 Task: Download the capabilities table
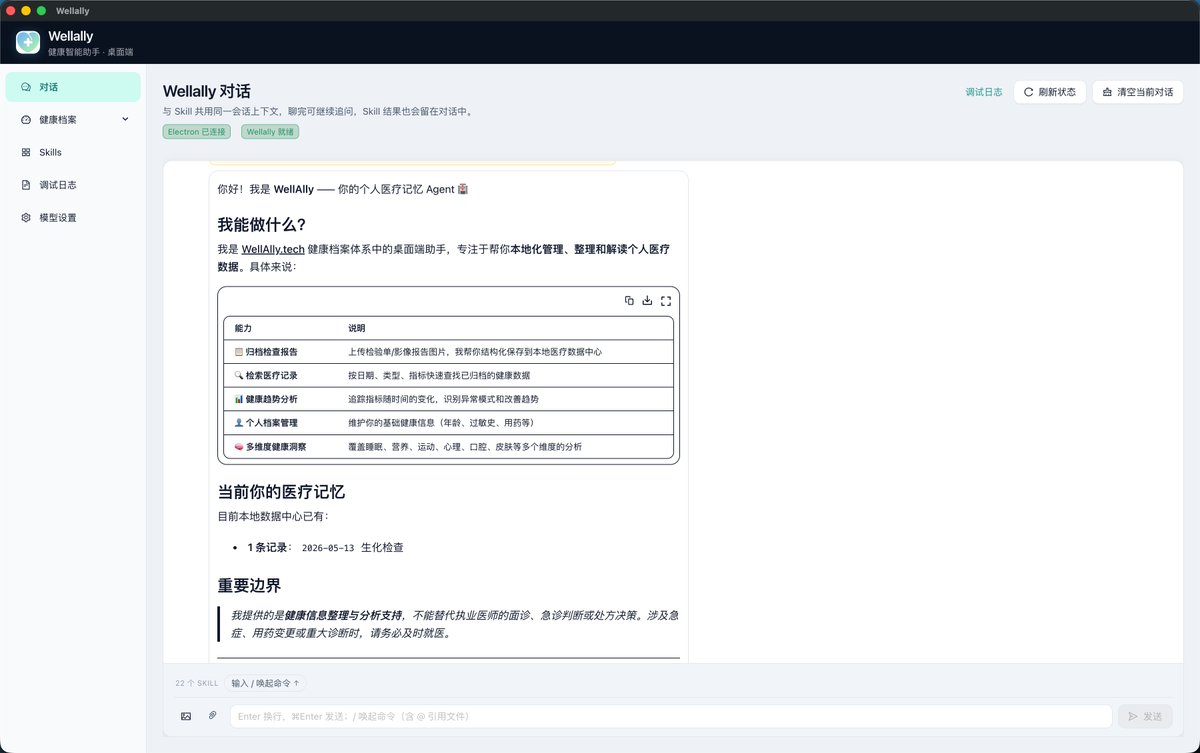[x=647, y=300]
